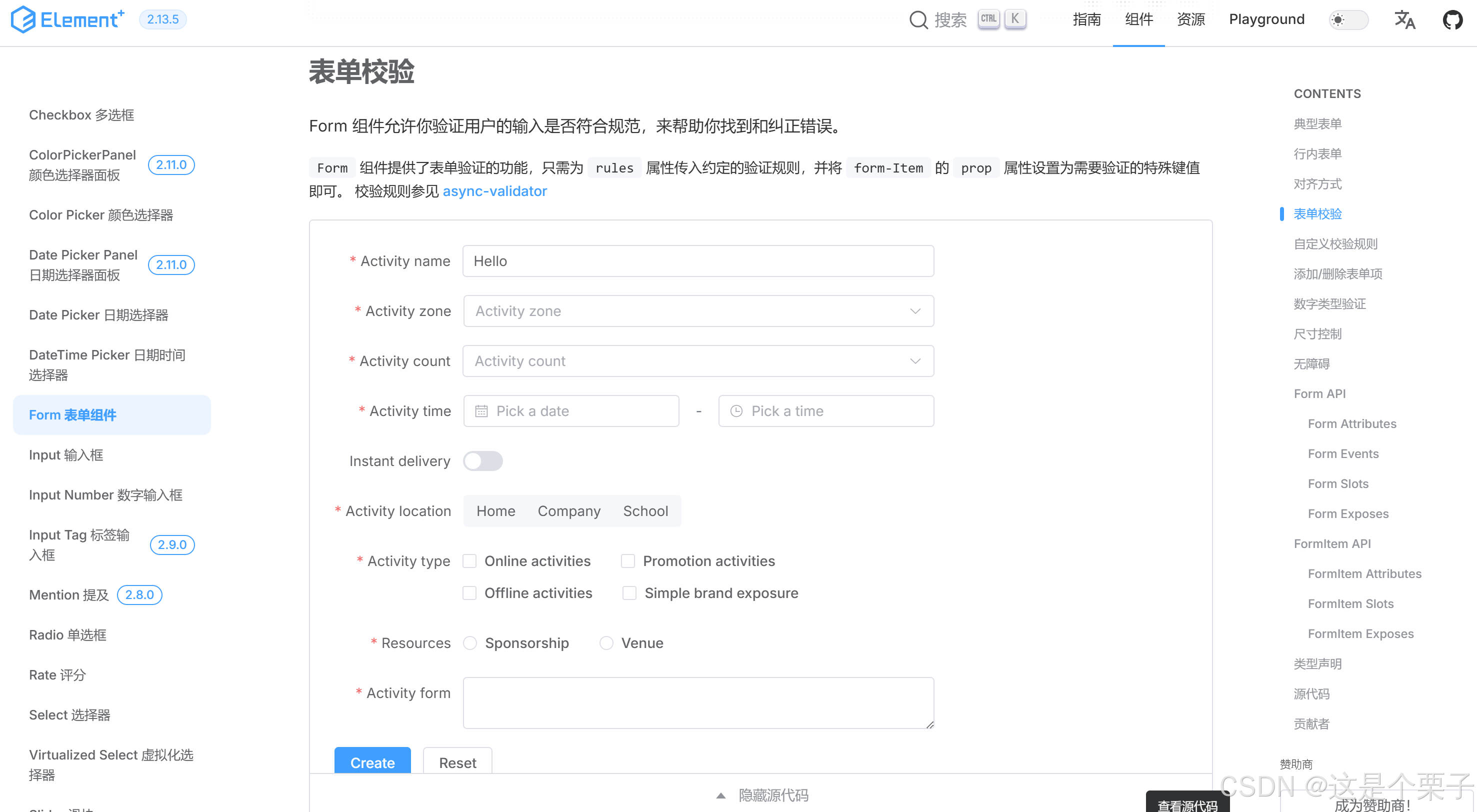Click triangle icon beside 隐藏源代码
Viewport: 1477px width, 812px height.
720,795
